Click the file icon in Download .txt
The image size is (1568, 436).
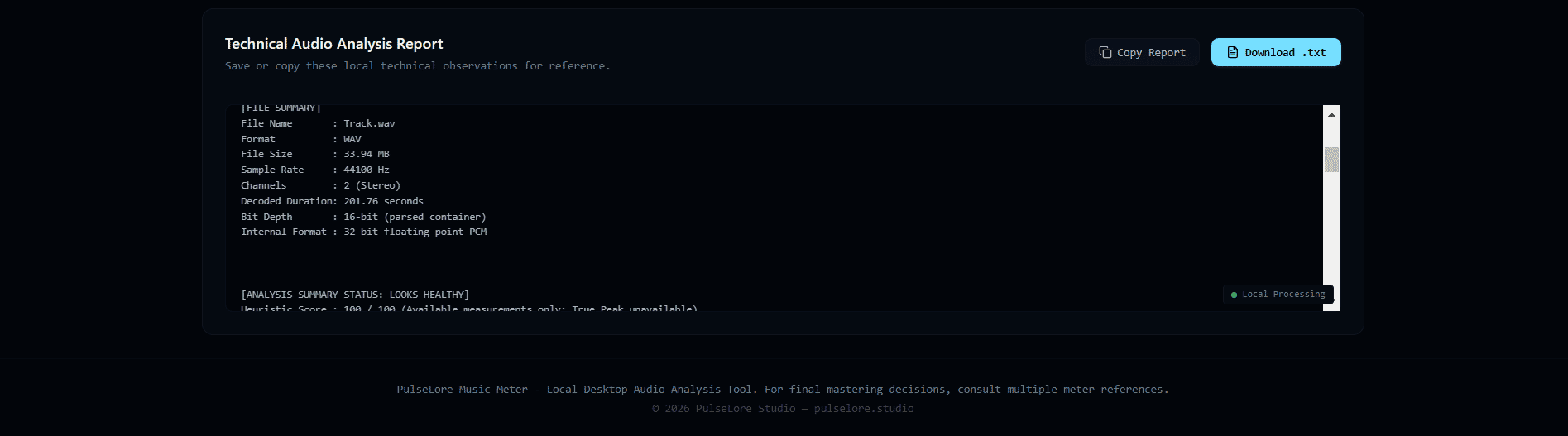pos(1233,52)
